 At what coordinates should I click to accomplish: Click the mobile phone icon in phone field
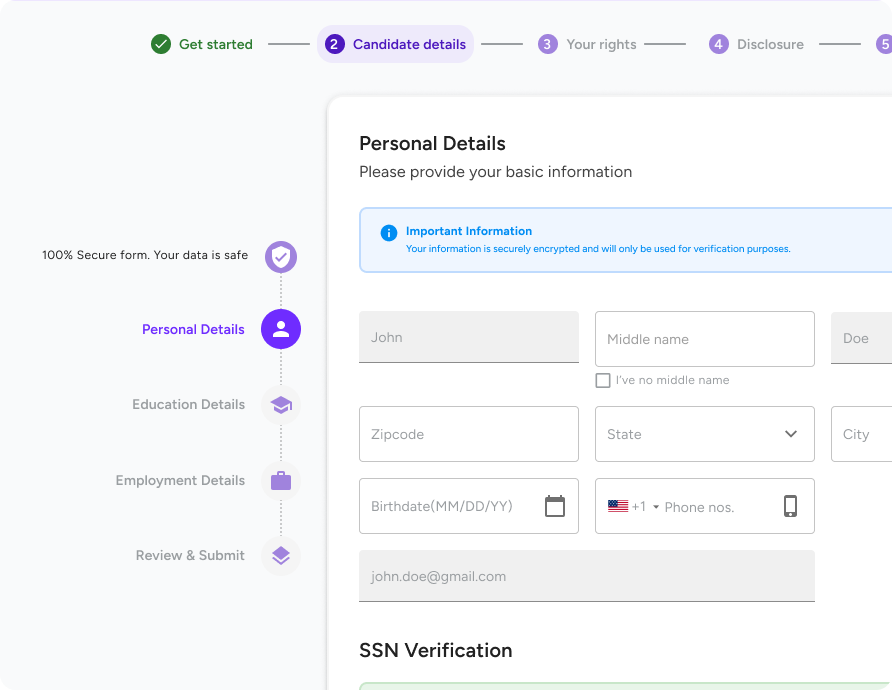click(790, 506)
